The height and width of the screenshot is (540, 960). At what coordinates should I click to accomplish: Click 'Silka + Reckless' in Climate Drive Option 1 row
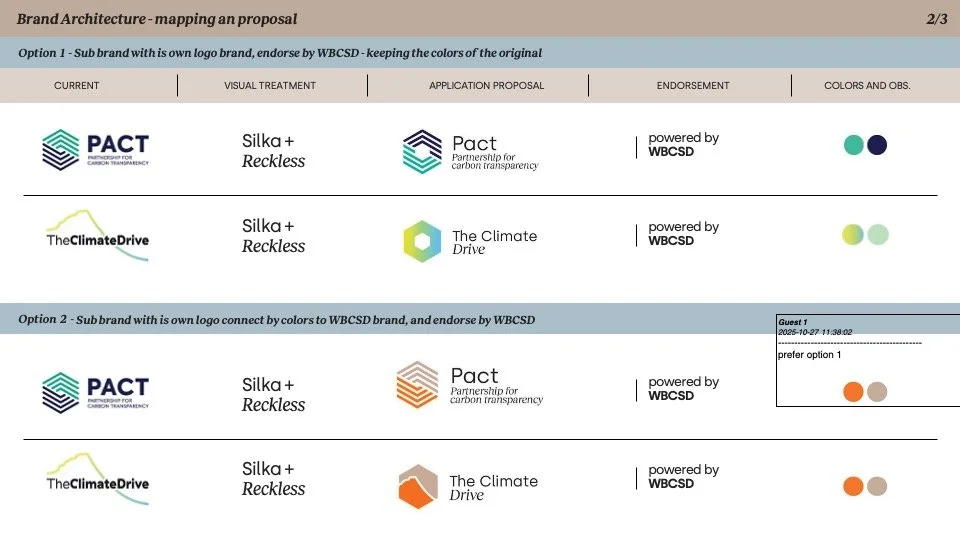click(x=273, y=236)
